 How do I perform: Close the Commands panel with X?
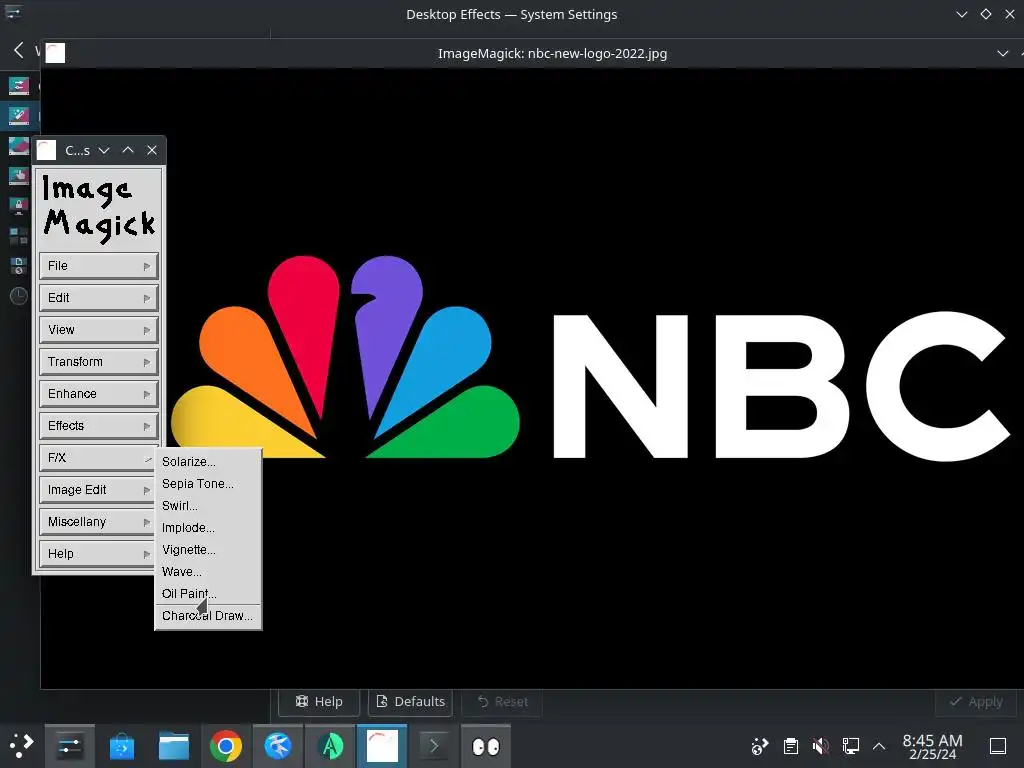(152, 150)
